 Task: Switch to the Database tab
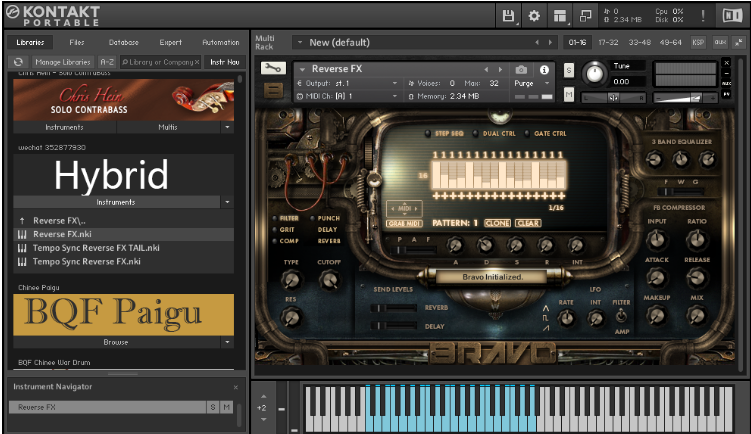(x=124, y=42)
